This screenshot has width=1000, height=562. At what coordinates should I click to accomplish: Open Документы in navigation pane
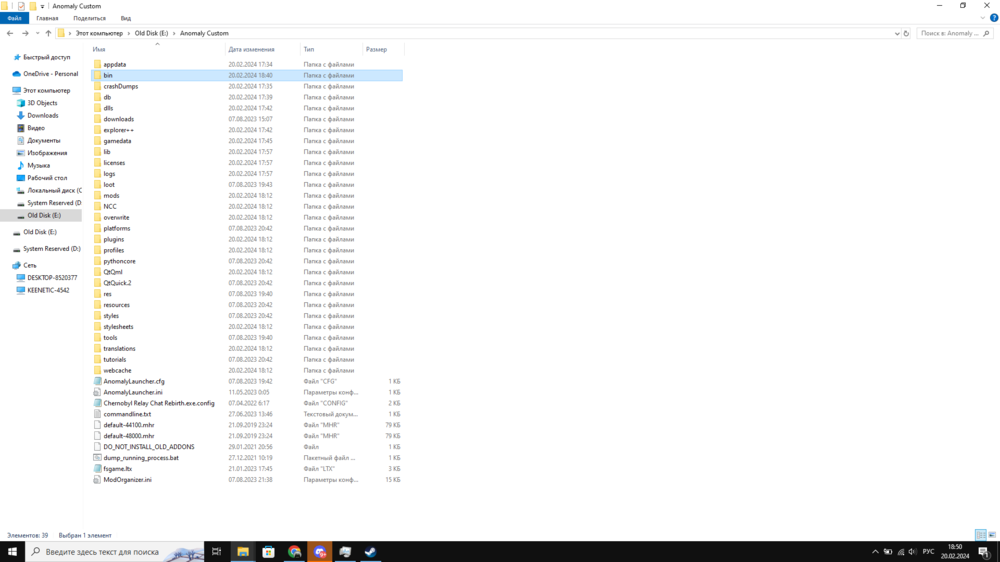(44, 140)
